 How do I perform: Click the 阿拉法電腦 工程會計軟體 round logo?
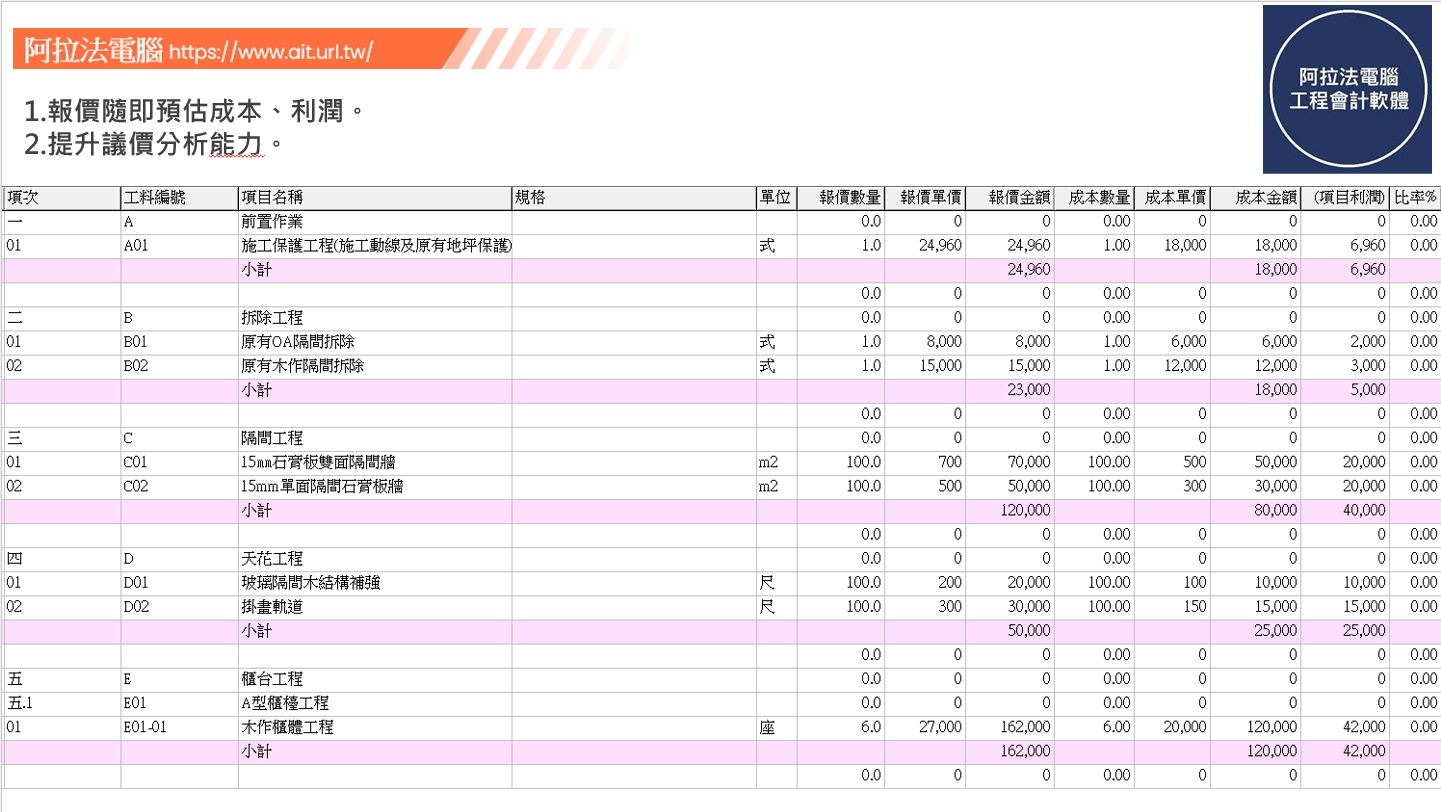pyautogui.click(x=1348, y=89)
